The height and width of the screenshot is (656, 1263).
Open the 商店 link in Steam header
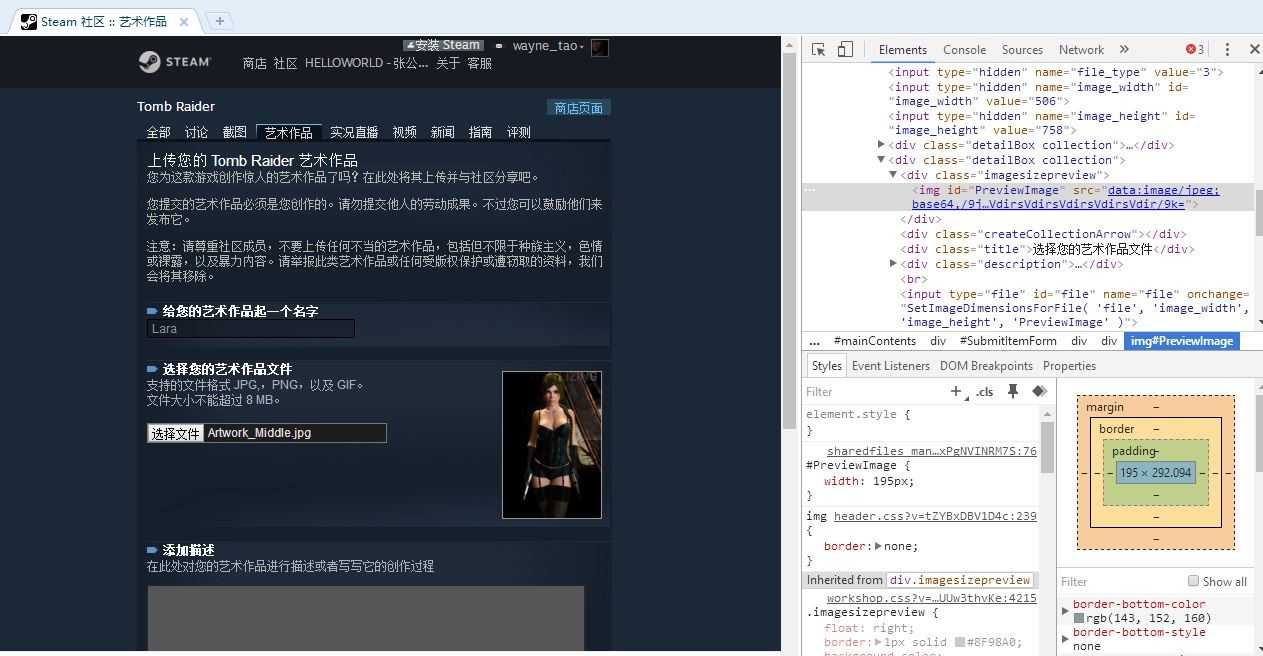(x=254, y=63)
